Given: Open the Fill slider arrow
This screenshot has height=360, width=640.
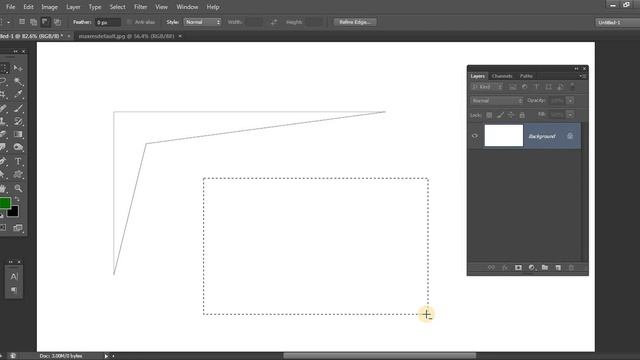Looking at the screenshot, I should tap(570, 115).
